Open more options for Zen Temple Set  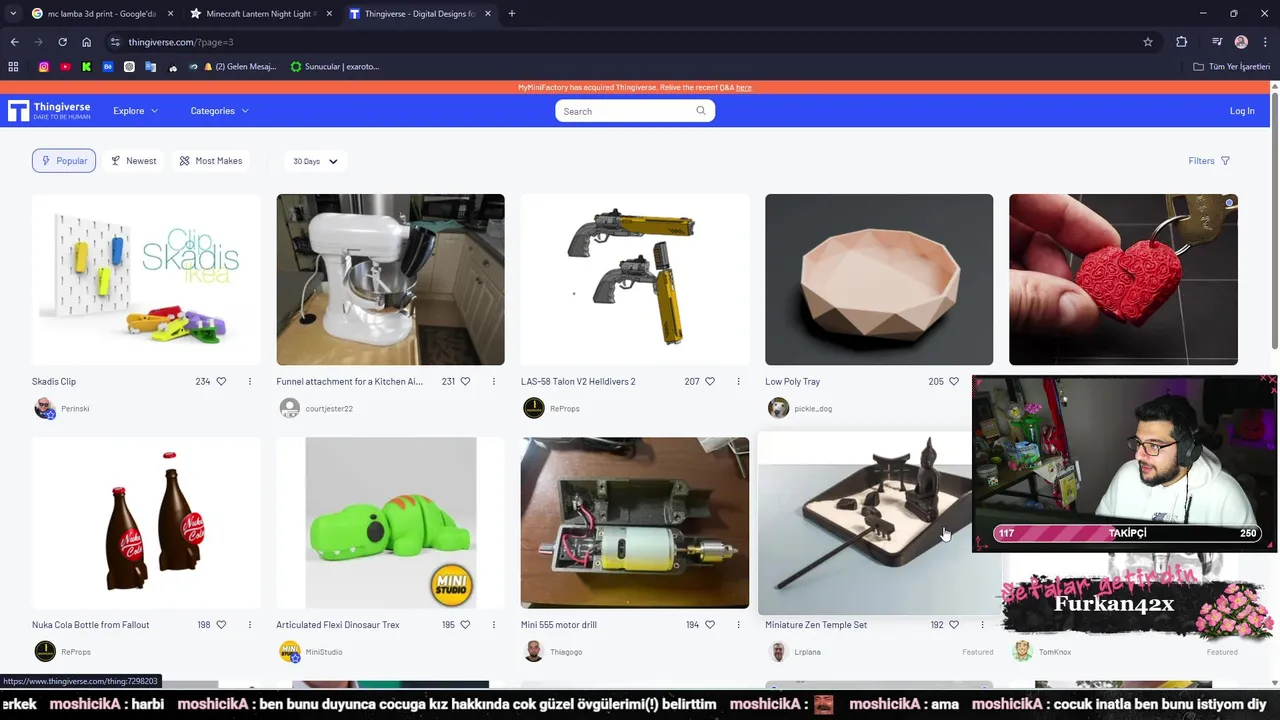pos(983,625)
